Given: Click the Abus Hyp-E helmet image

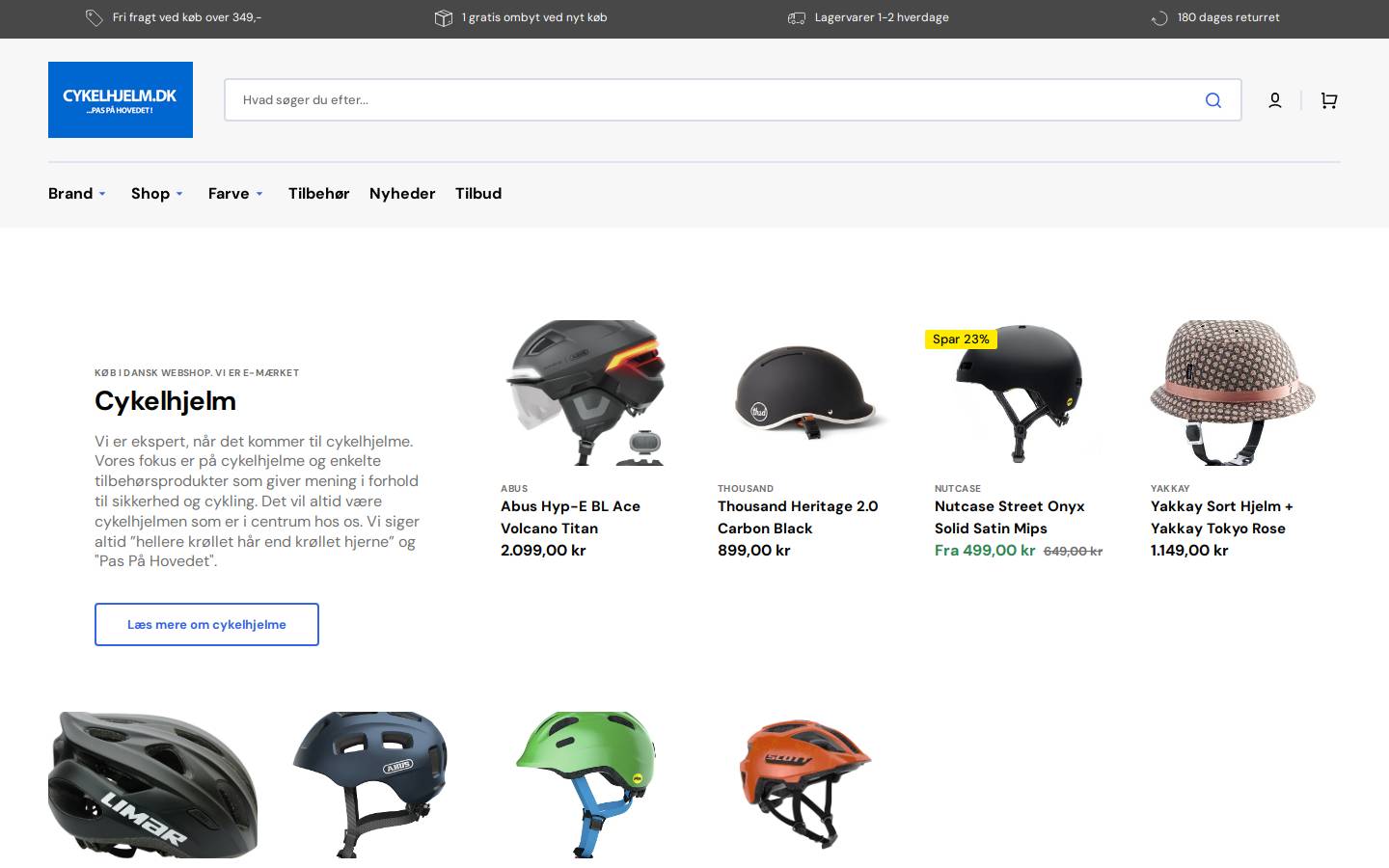Looking at the screenshot, I should point(586,393).
